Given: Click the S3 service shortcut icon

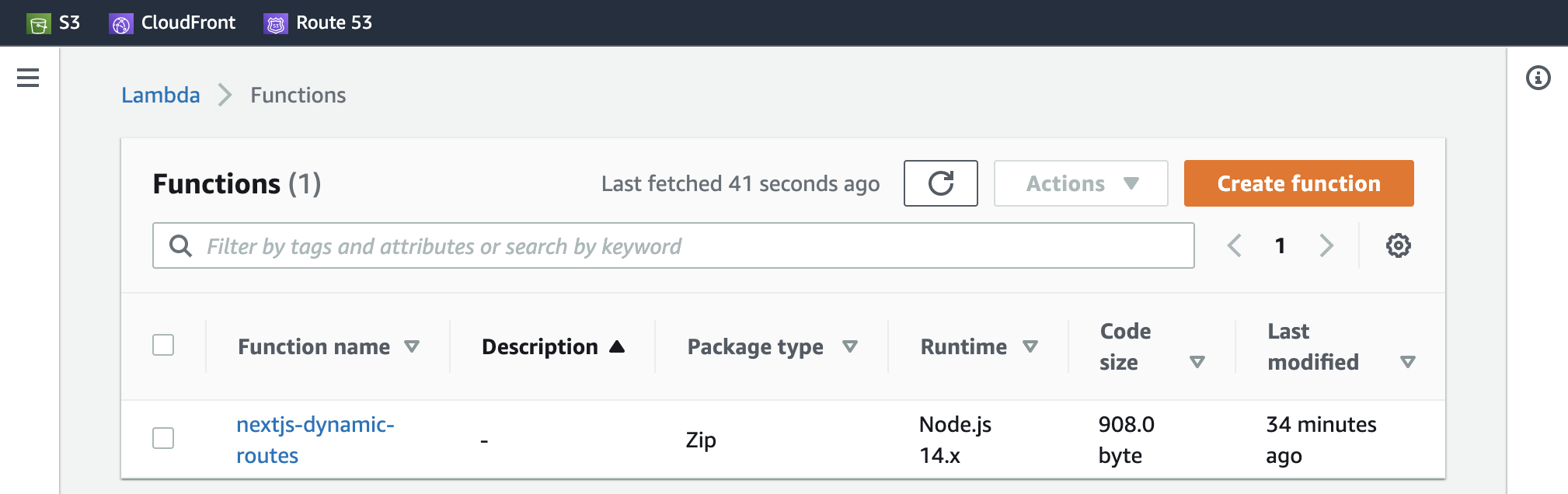Looking at the screenshot, I should [39, 24].
